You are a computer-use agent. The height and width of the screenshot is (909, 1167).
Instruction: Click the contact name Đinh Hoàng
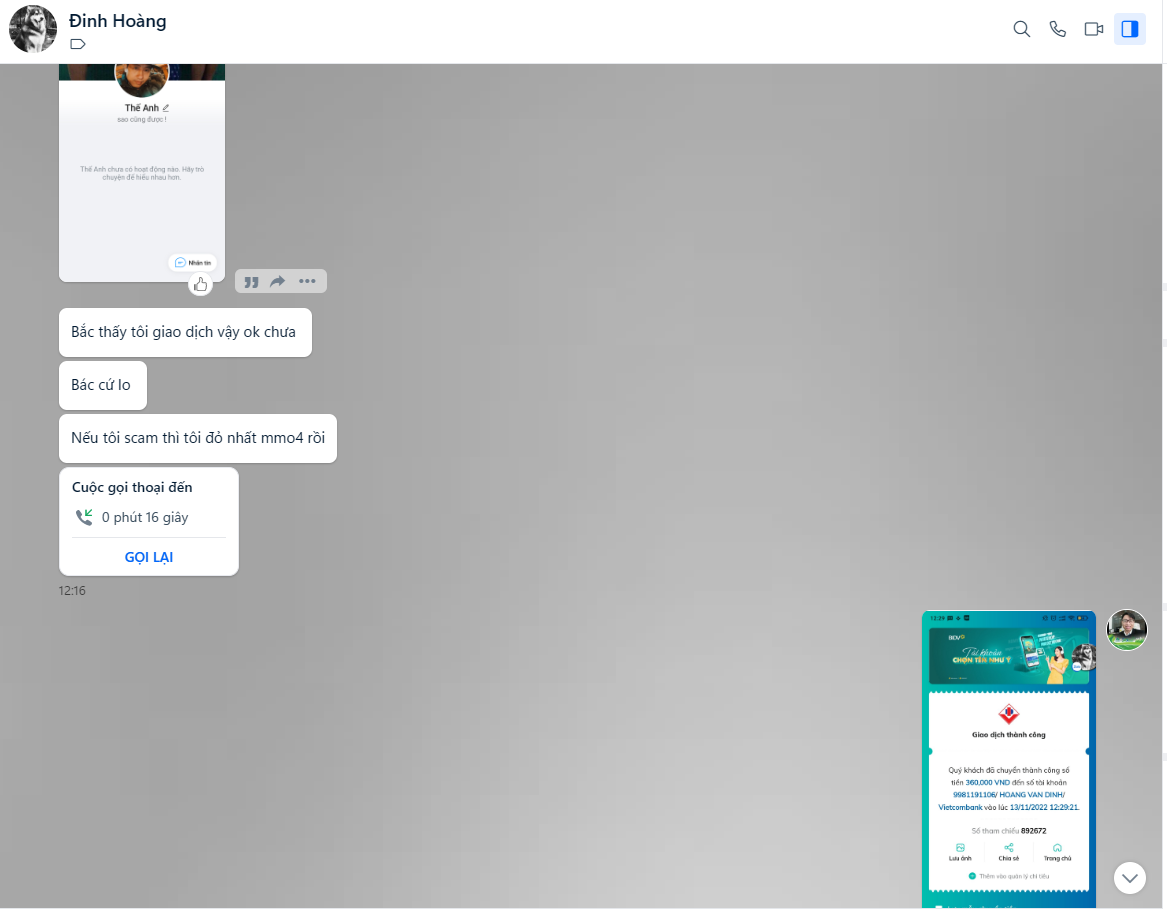point(118,21)
